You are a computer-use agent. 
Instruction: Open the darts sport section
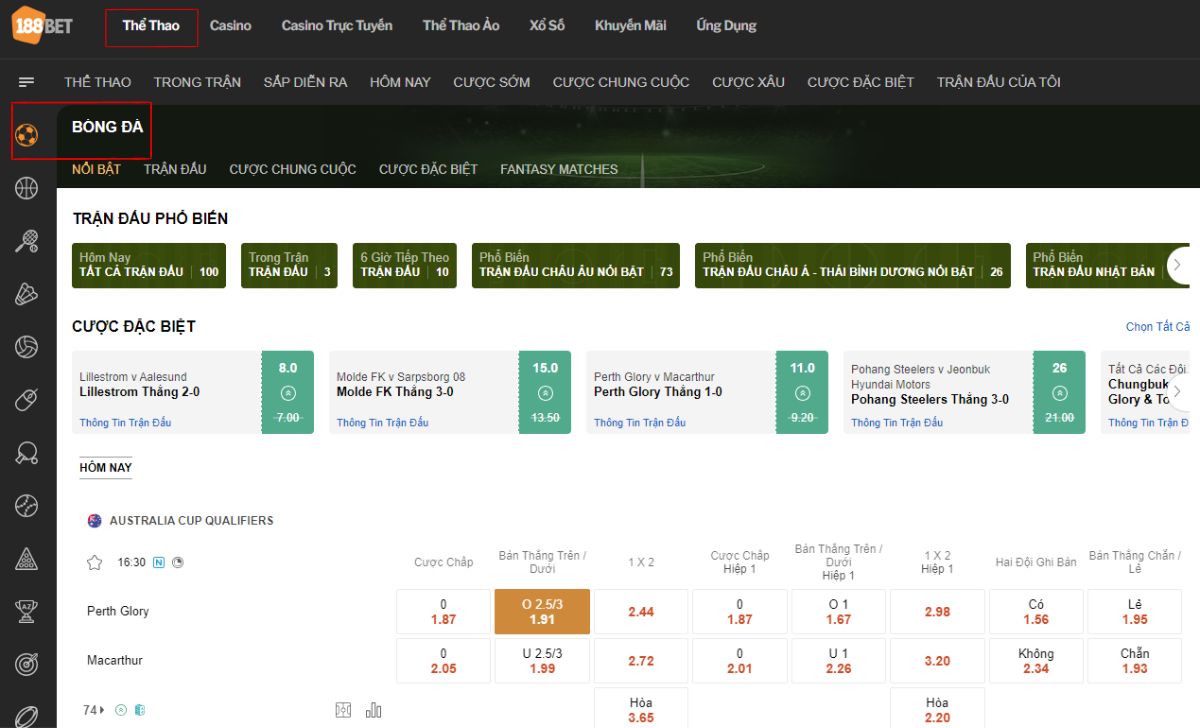click(25, 665)
